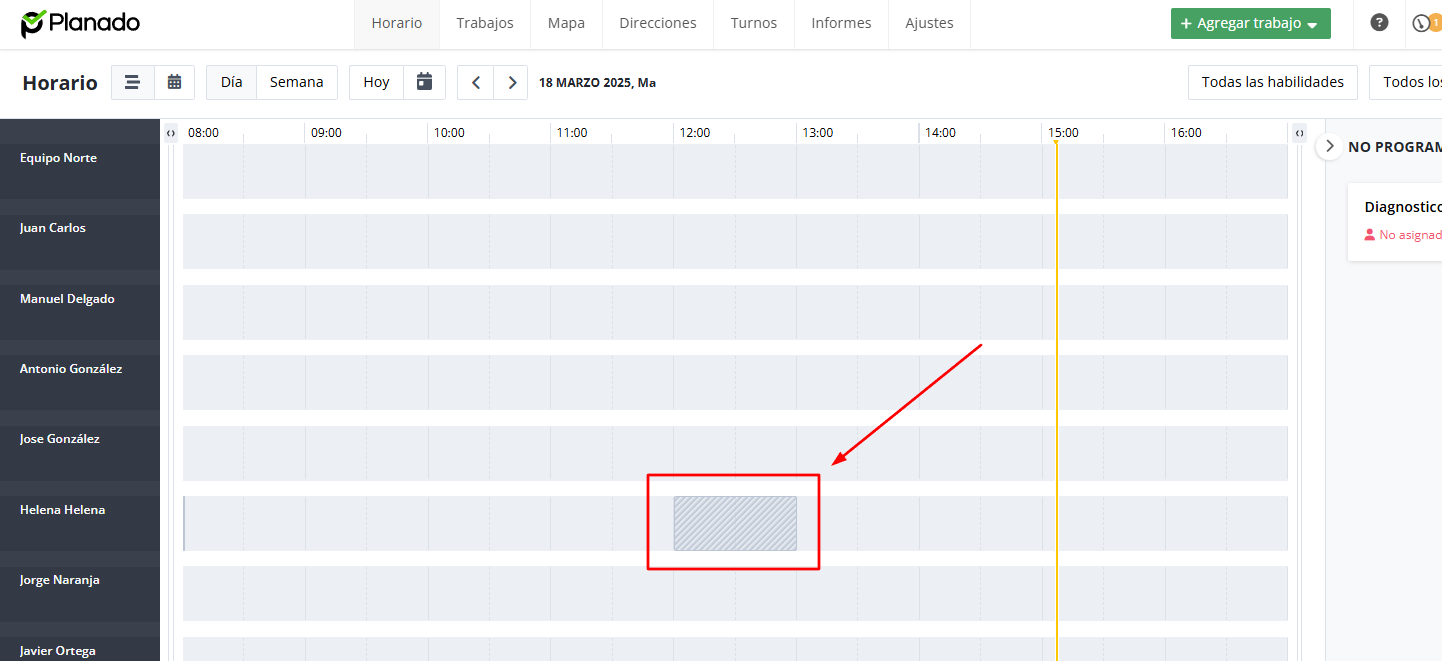Image resolution: width=1442 pixels, height=661 pixels.
Task: Switch to calendar grid view icon
Action: pos(175,82)
